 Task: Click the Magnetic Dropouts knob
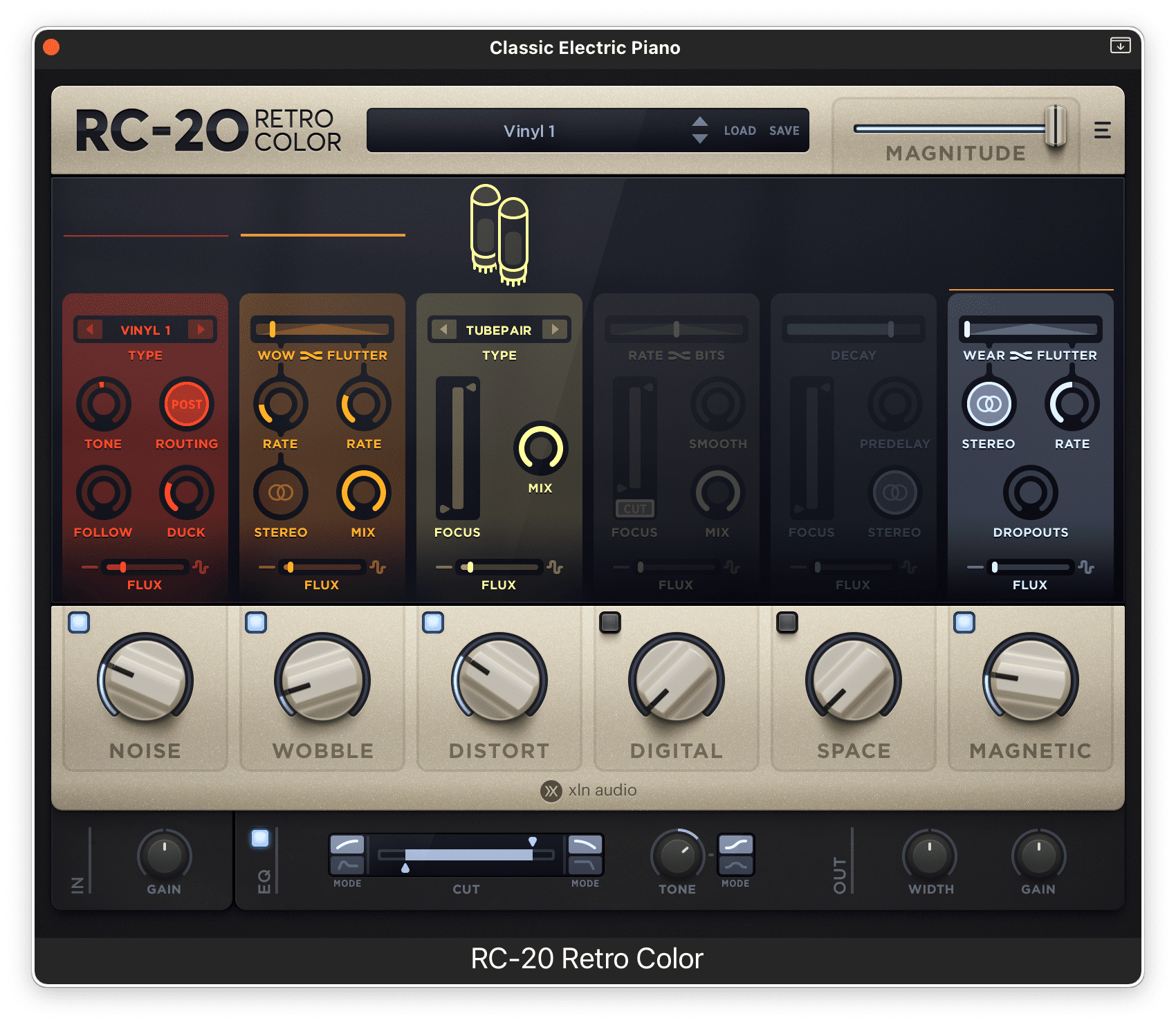1030,492
